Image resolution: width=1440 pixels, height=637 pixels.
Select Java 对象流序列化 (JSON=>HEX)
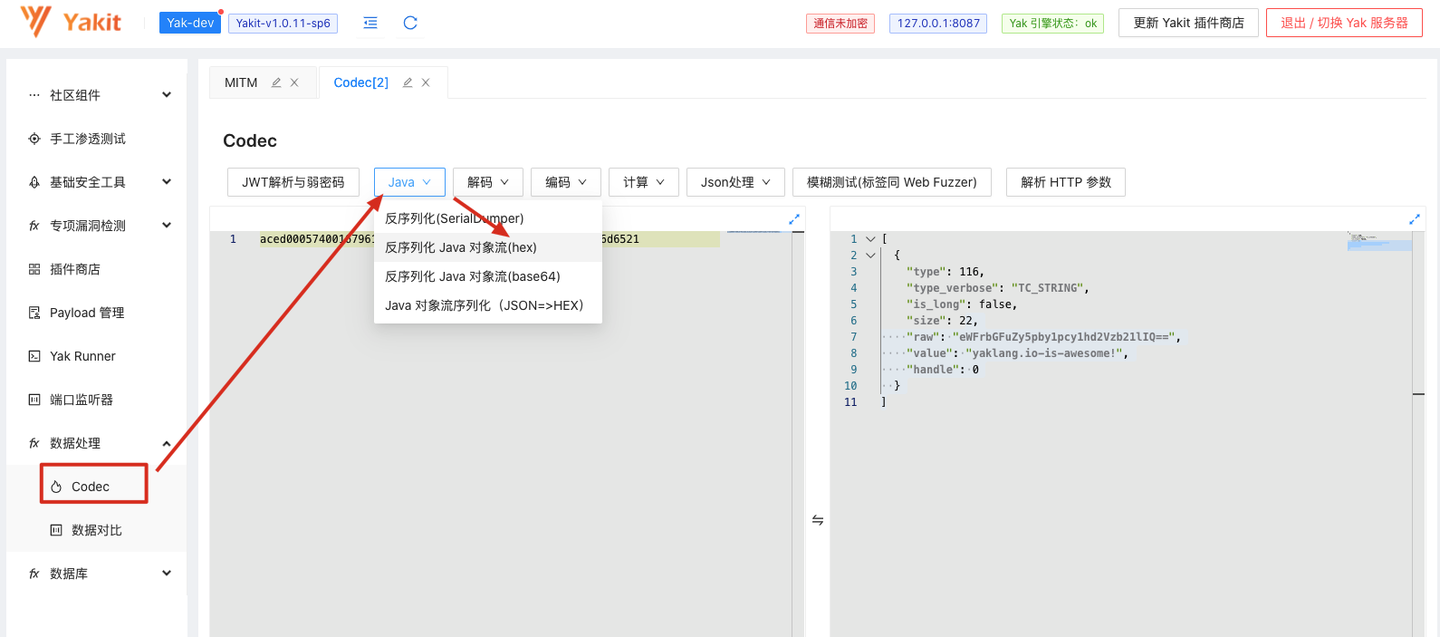pyautogui.click(x=488, y=305)
